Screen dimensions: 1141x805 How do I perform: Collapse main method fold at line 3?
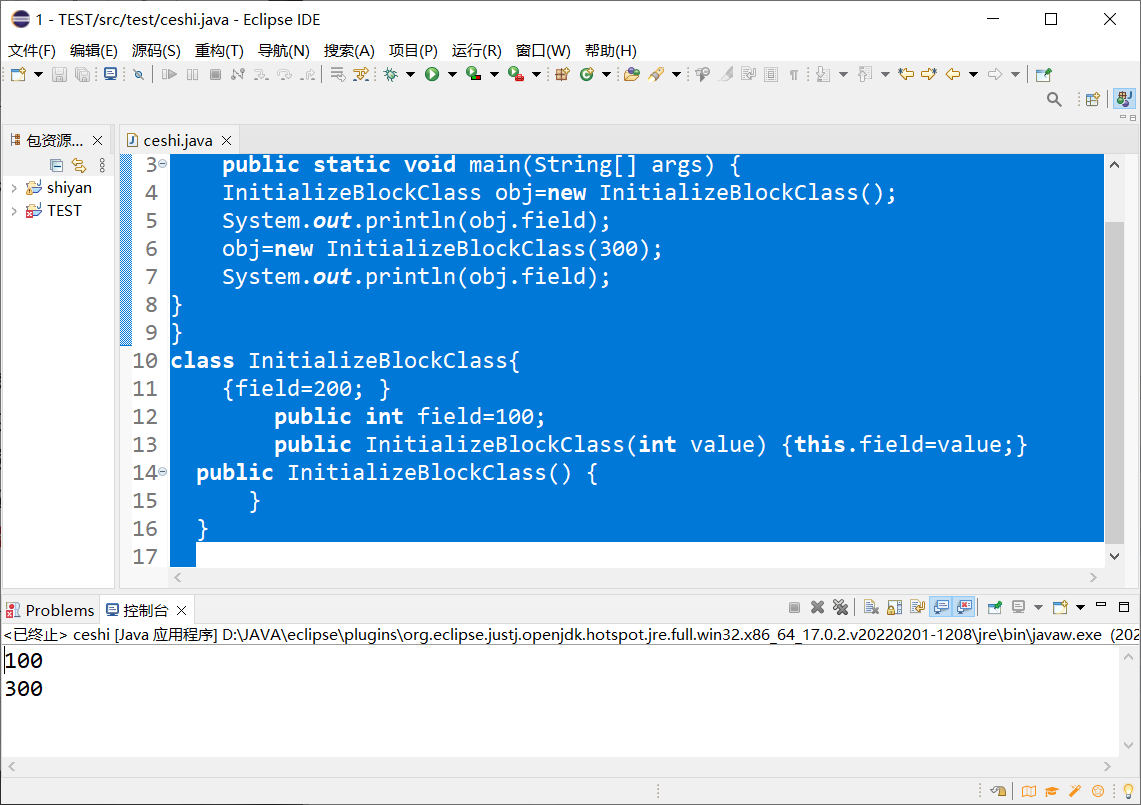coord(163,164)
